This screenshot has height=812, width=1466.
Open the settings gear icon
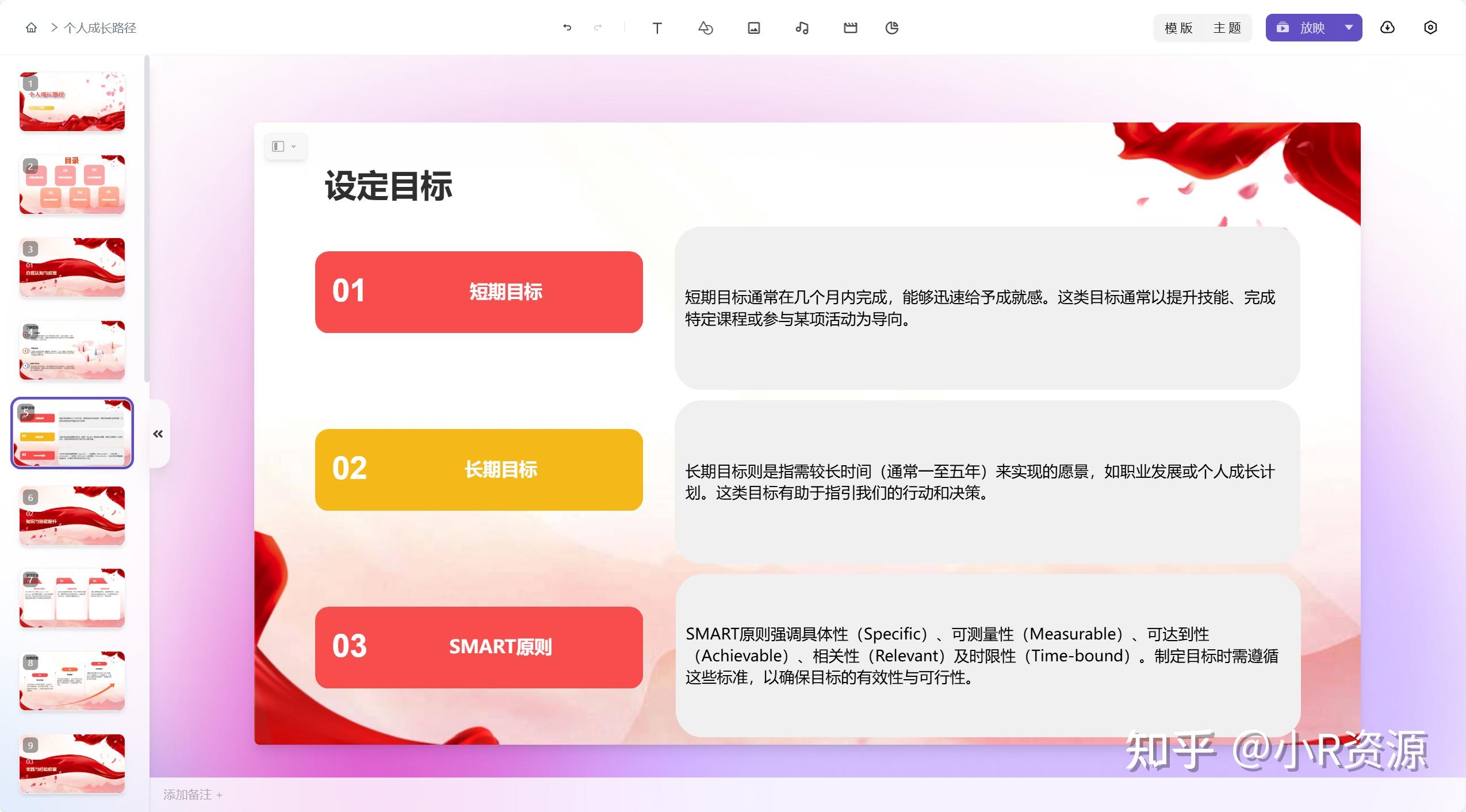pos(1430,27)
